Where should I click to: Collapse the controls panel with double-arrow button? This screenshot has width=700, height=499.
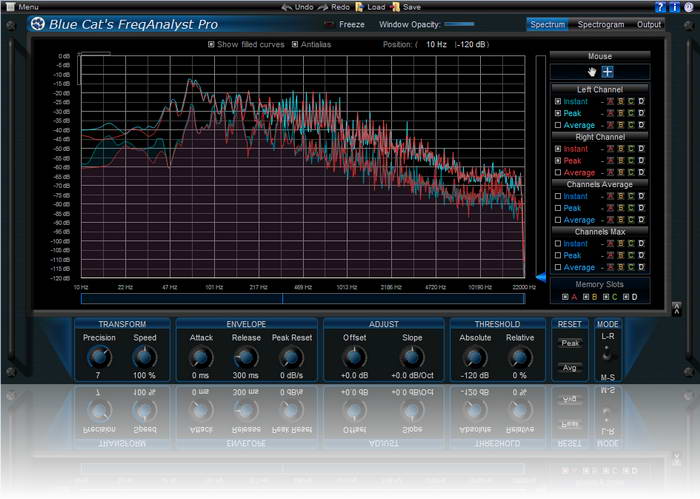tap(676, 308)
